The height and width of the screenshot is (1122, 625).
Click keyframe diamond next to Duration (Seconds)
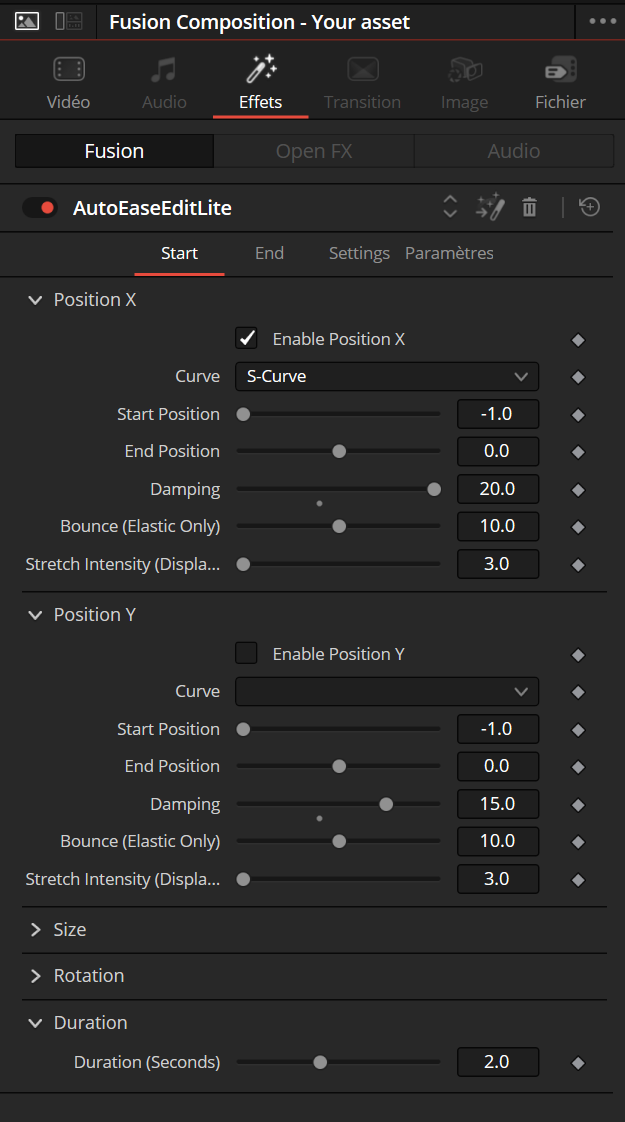pos(578,1063)
